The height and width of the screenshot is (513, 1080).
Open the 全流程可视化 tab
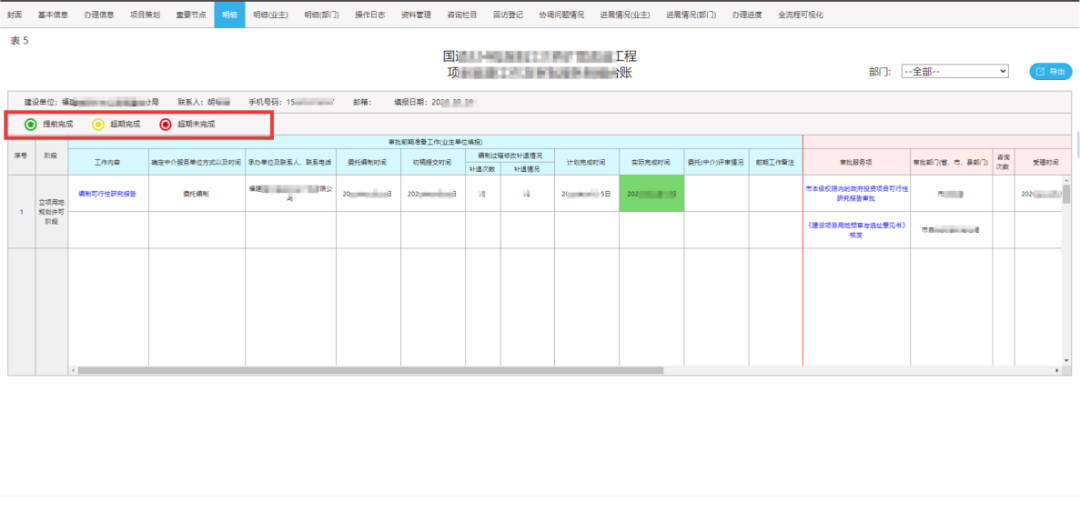click(x=800, y=14)
